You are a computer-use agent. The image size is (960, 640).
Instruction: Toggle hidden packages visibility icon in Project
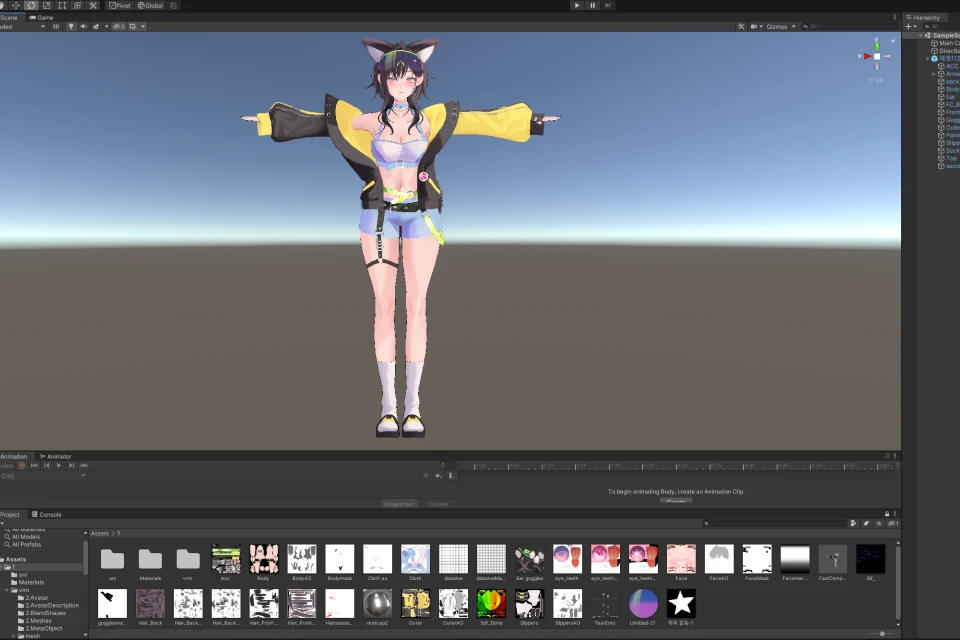coord(893,524)
